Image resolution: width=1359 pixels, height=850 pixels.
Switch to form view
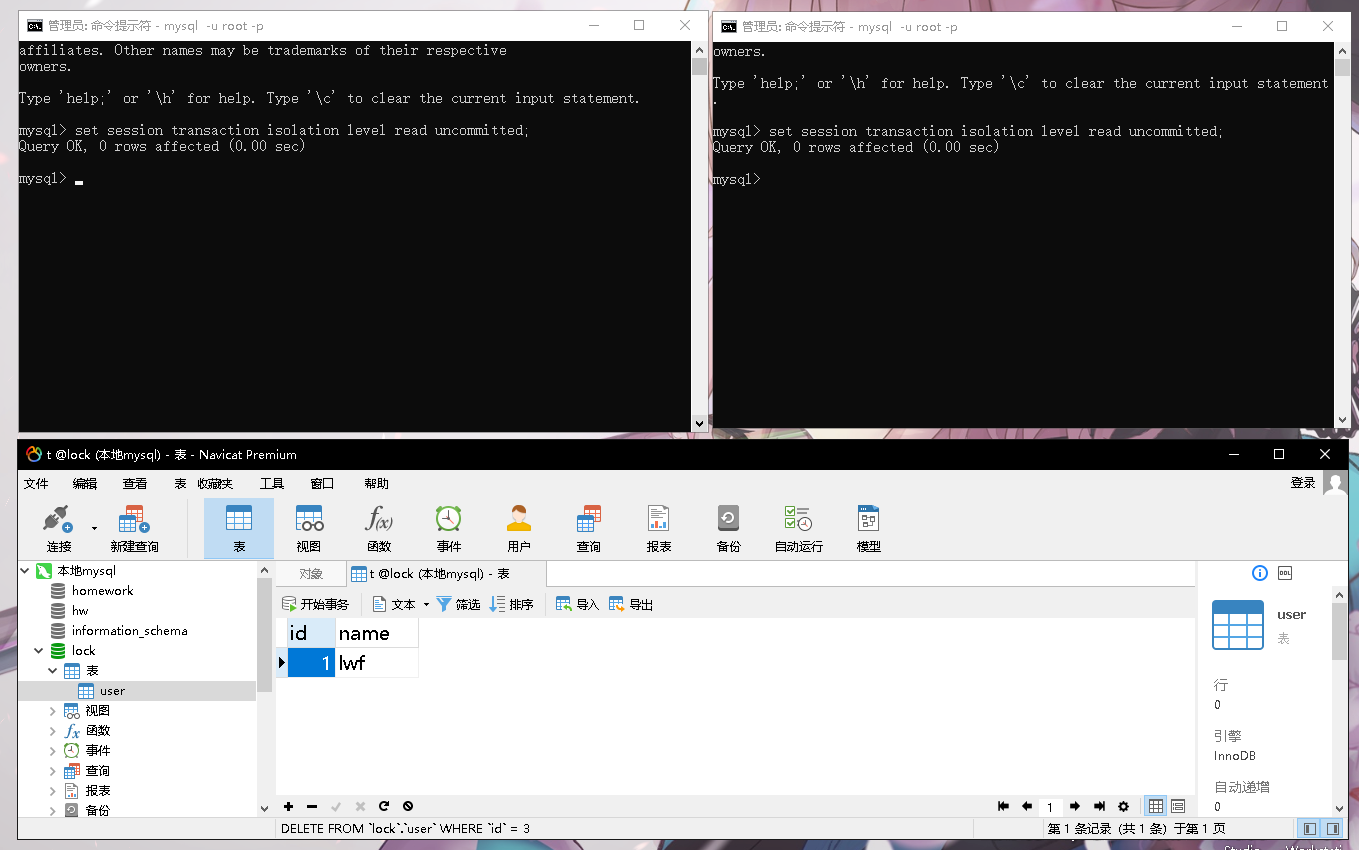pos(1178,806)
